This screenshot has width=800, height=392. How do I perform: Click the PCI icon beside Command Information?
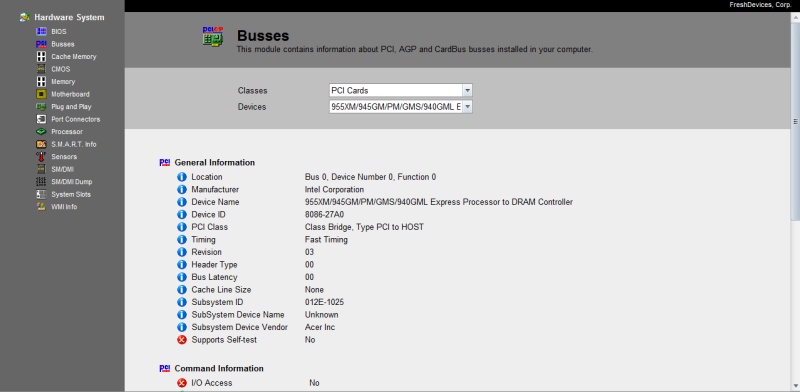pyautogui.click(x=164, y=369)
